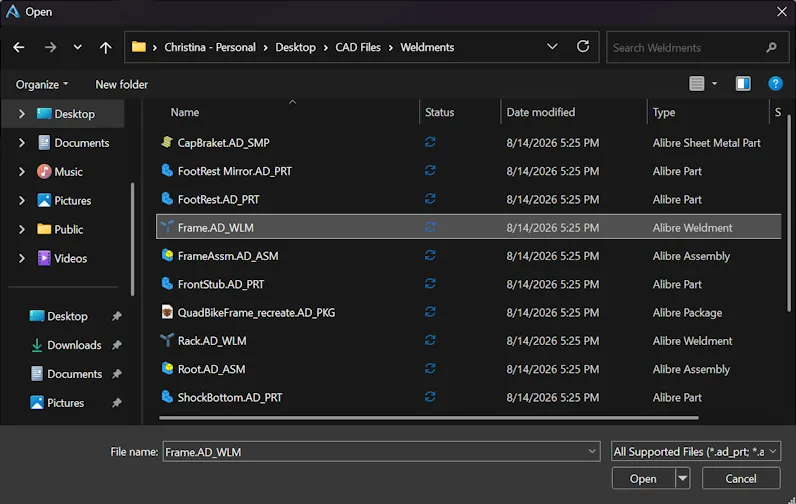Image resolution: width=796 pixels, height=504 pixels.
Task: Click the Rack.AD_WLM weldment icon
Action: click(x=167, y=341)
